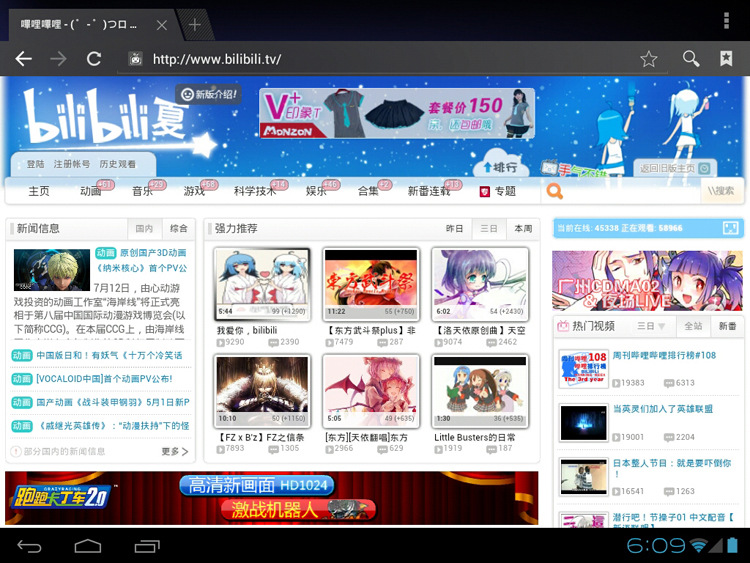The width and height of the screenshot is (750, 563).
Task: Tap the browser refresh icon
Action: coord(94,59)
